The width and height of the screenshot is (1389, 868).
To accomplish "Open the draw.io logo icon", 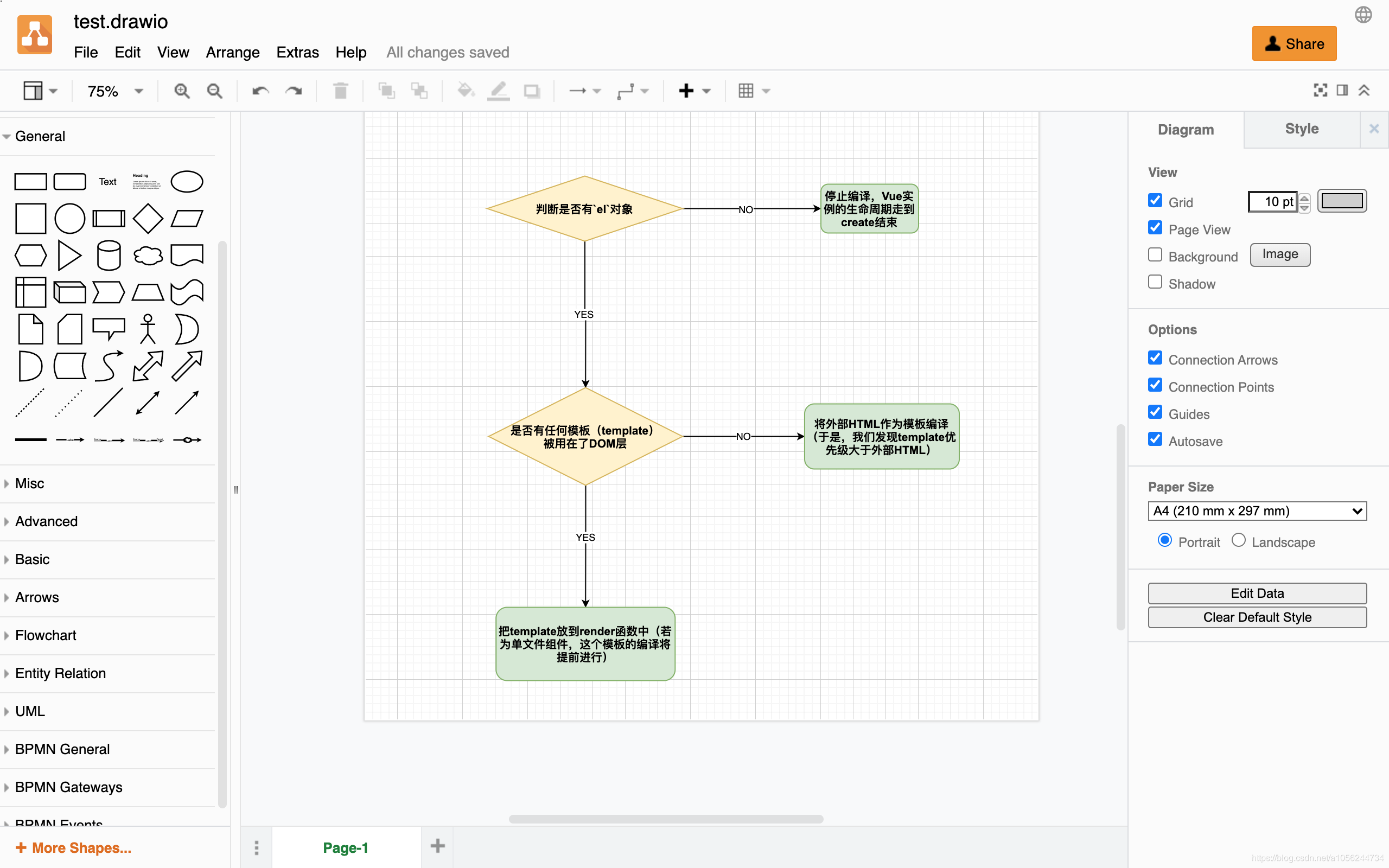I will click(34, 34).
